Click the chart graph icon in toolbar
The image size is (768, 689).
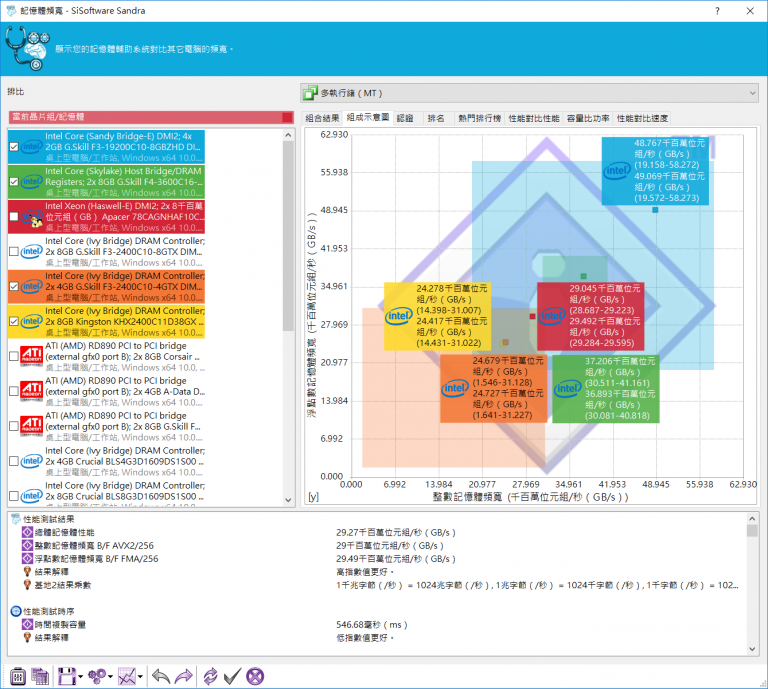click(127, 677)
